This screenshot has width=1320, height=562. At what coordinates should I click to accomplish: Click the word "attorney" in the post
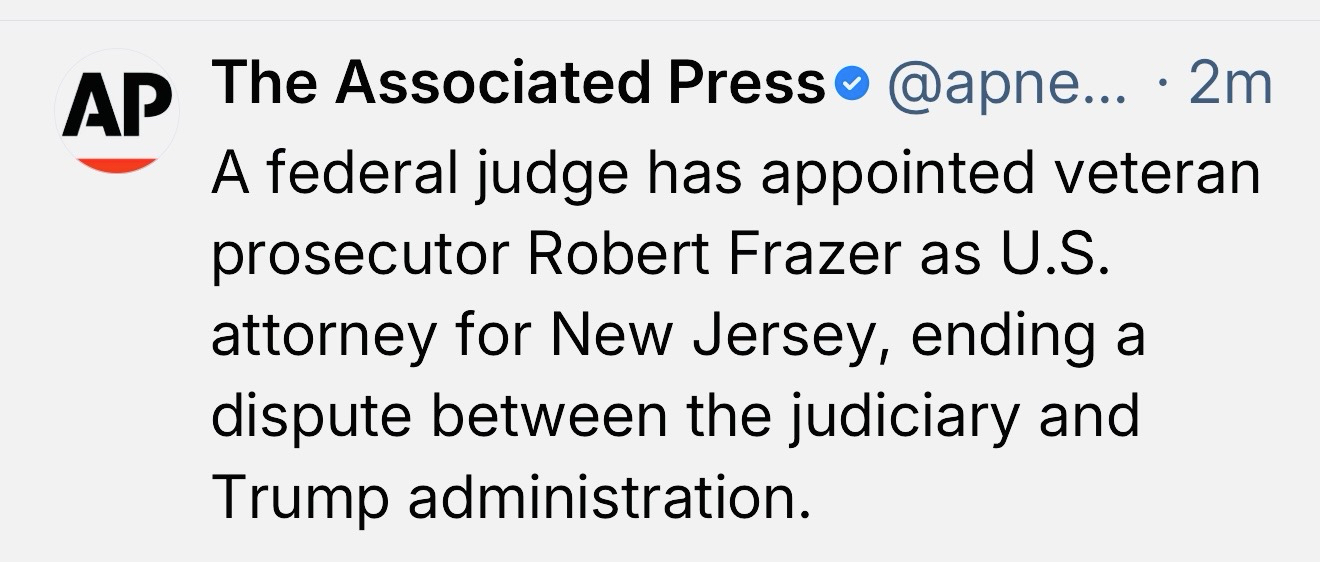(322, 338)
